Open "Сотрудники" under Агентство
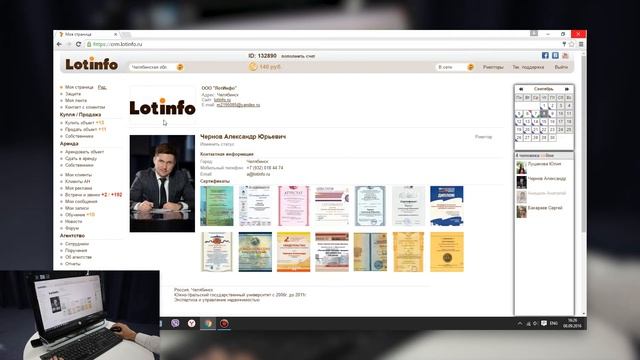 coord(77,244)
